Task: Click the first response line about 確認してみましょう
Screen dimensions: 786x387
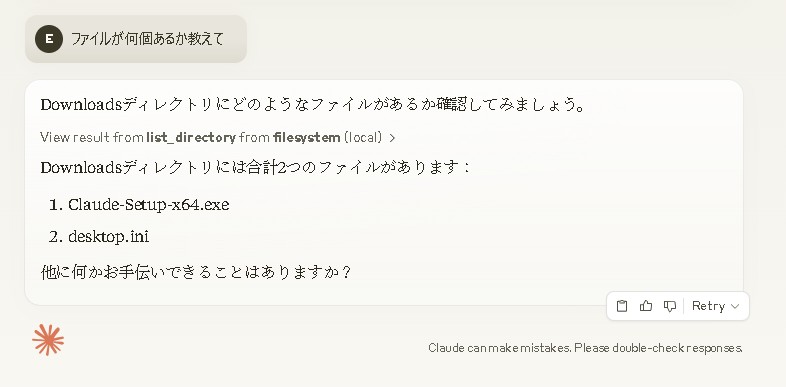Action: tap(313, 105)
